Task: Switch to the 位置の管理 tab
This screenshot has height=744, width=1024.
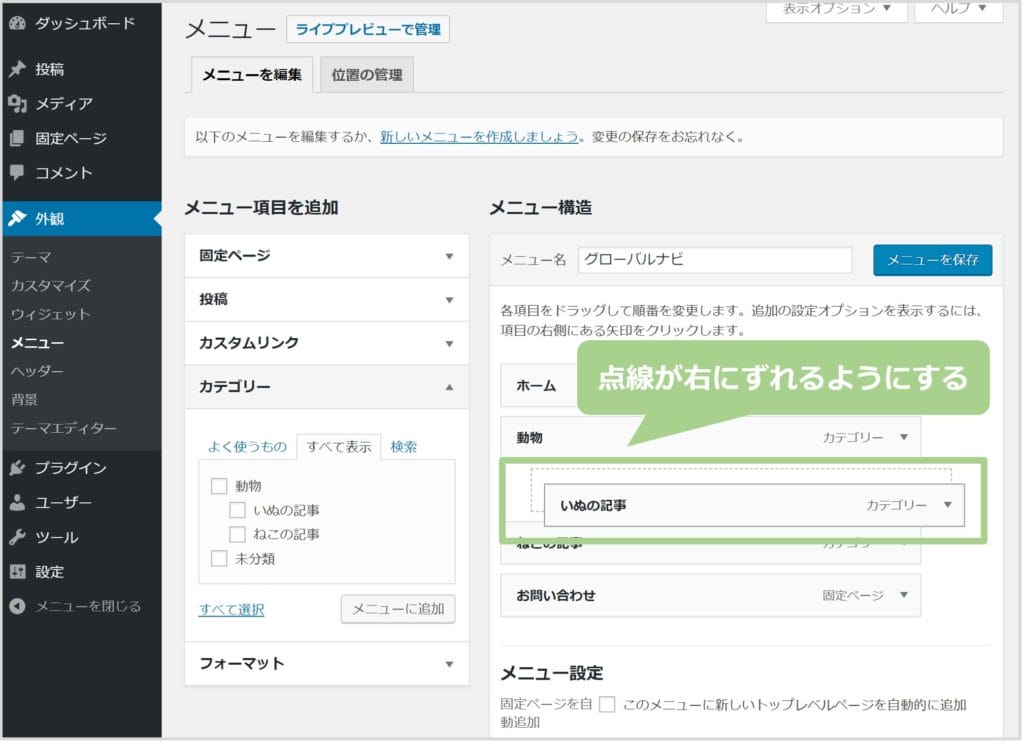Action: (x=366, y=75)
